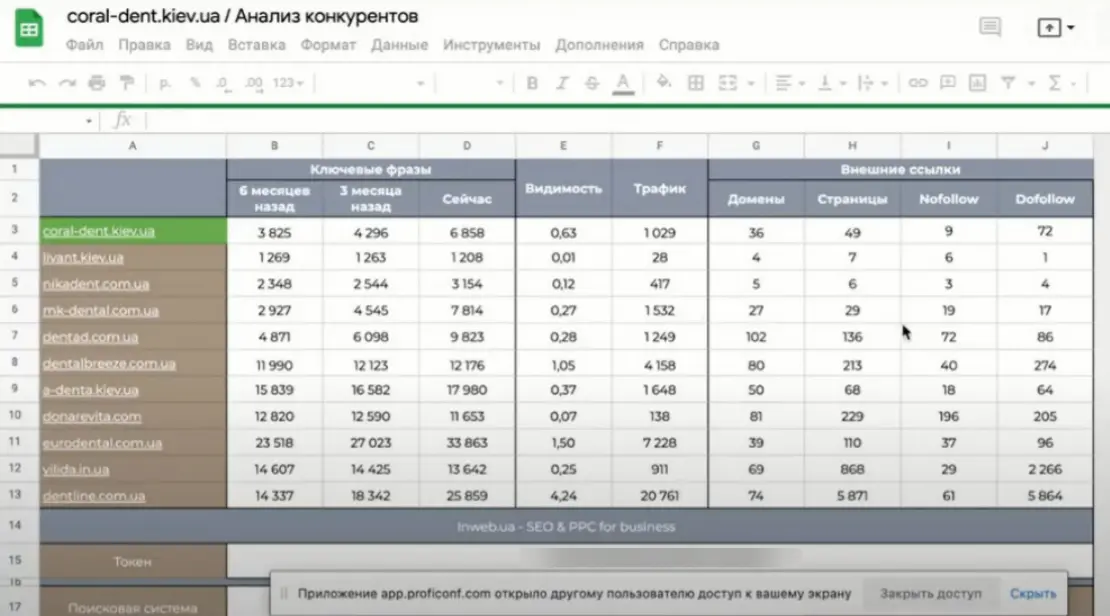Click the Закрыть доступ button

point(930,593)
